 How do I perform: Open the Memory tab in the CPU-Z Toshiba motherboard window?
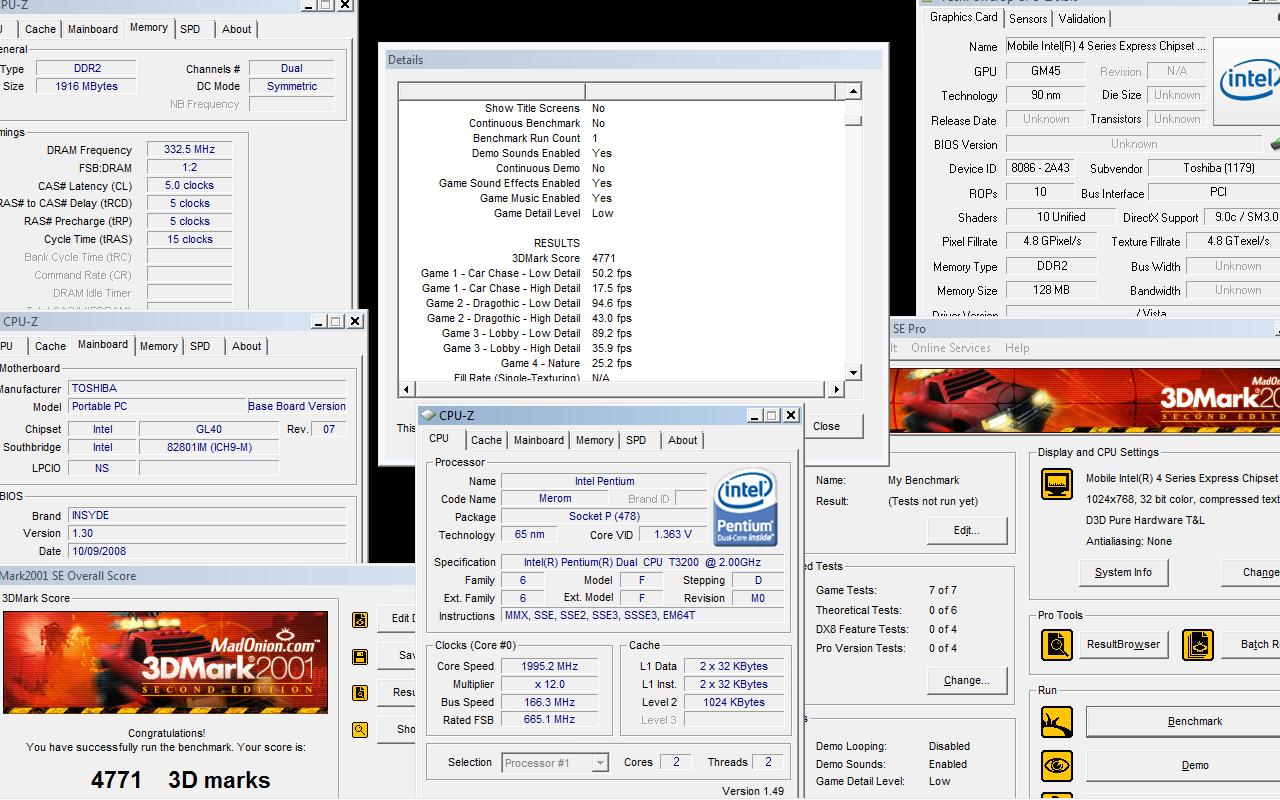click(158, 346)
